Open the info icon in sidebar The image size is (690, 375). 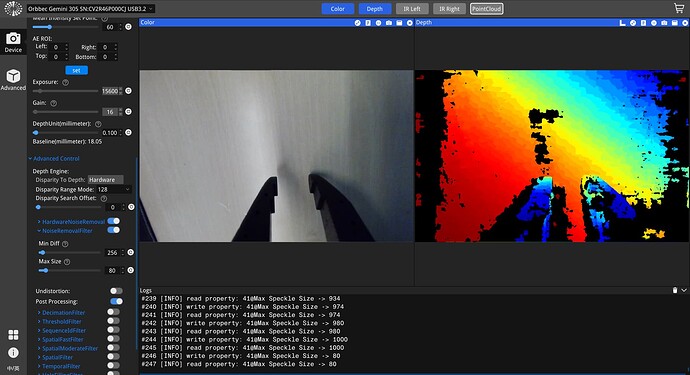pyautogui.click(x=13, y=353)
